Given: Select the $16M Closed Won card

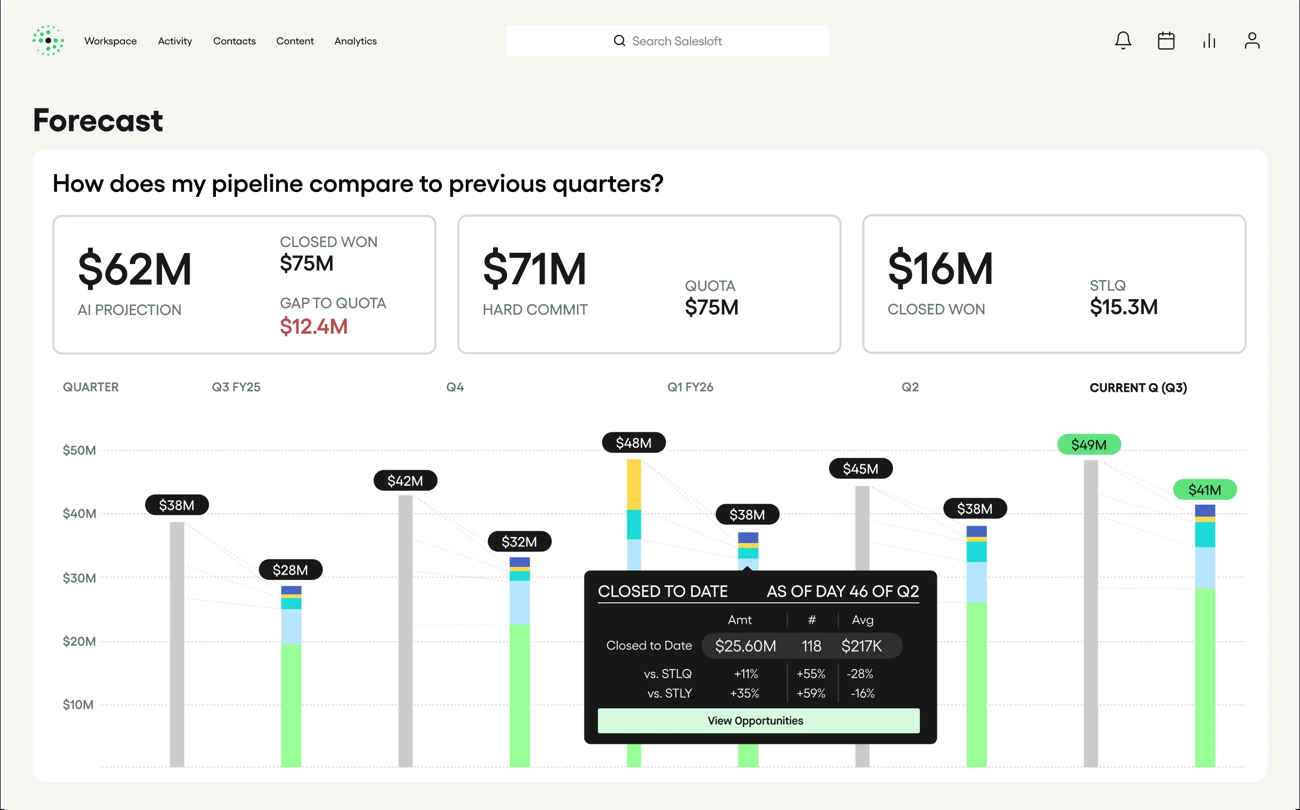Looking at the screenshot, I should pyautogui.click(x=1054, y=285).
